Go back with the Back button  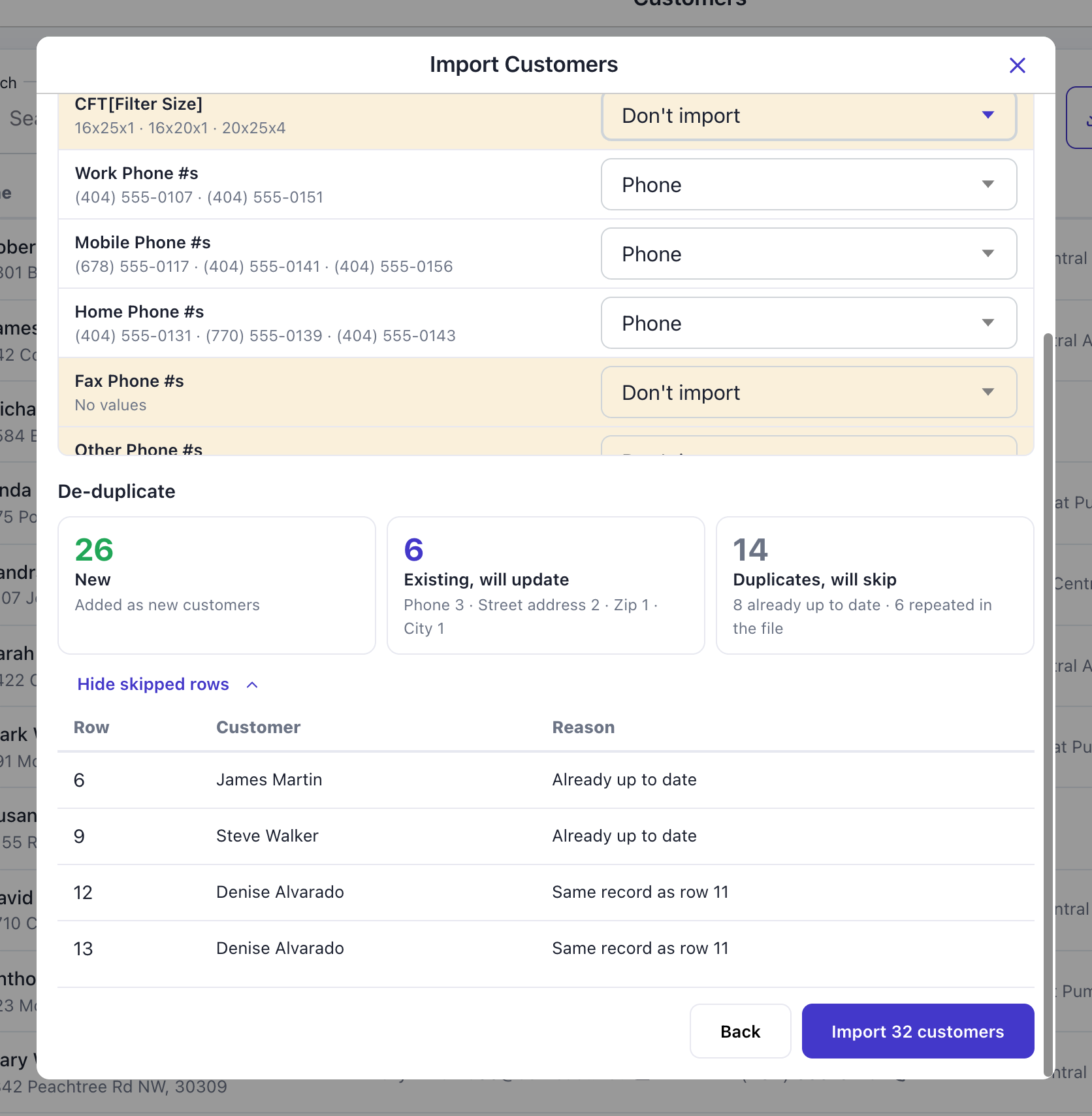pyautogui.click(x=740, y=1031)
